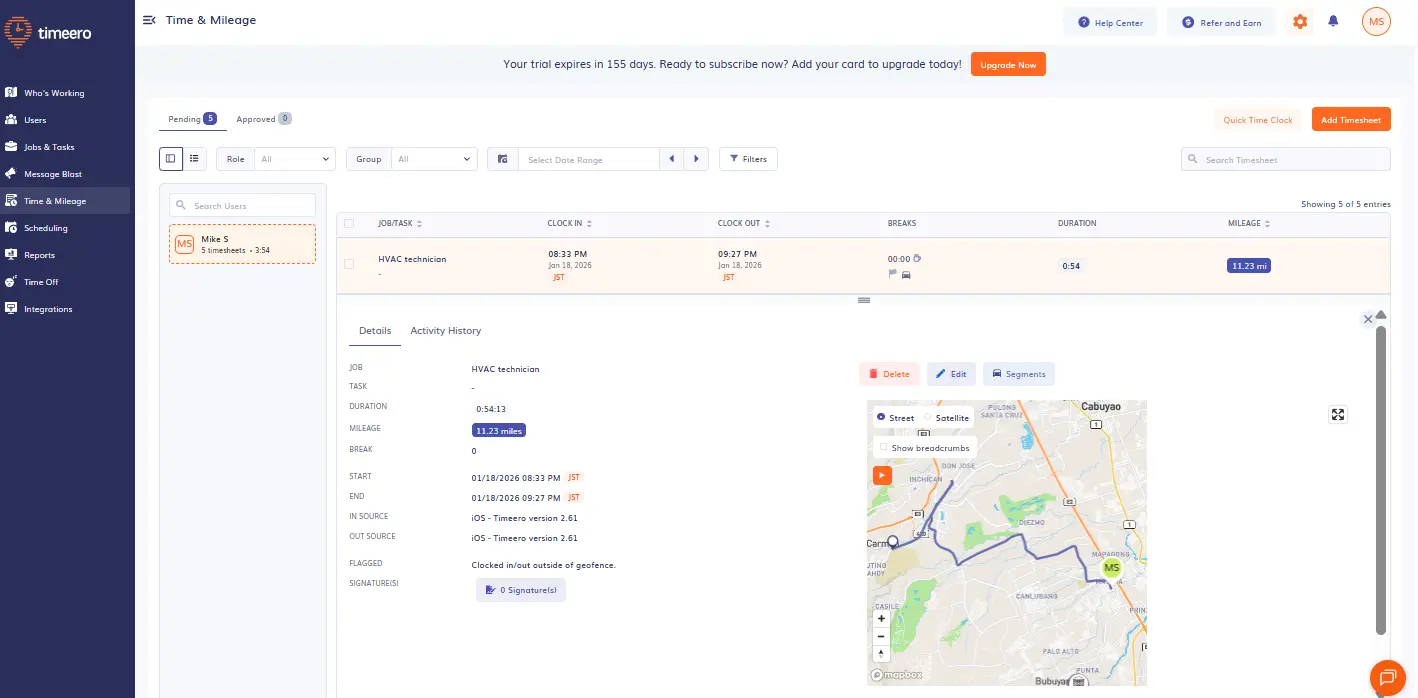The width and height of the screenshot is (1418, 698).
Task: Go to previous date range arrow
Action: 672,159
